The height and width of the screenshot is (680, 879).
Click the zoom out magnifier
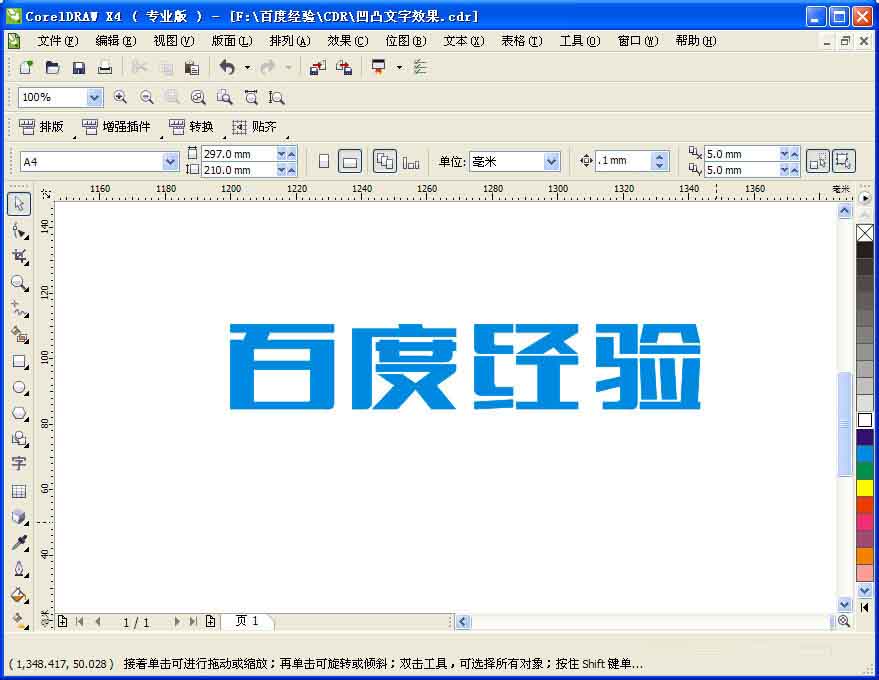(x=146, y=98)
